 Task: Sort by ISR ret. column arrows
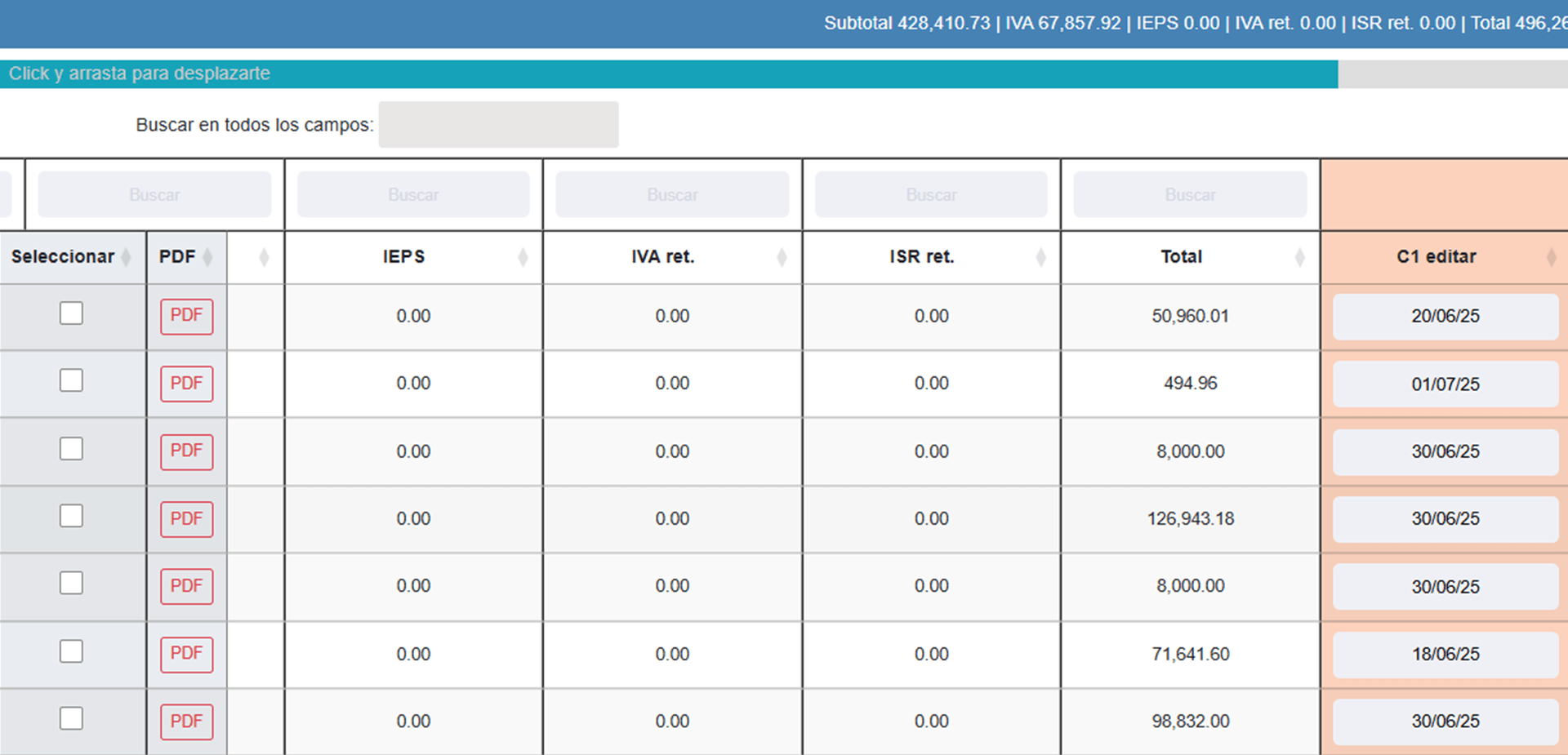click(x=1040, y=258)
